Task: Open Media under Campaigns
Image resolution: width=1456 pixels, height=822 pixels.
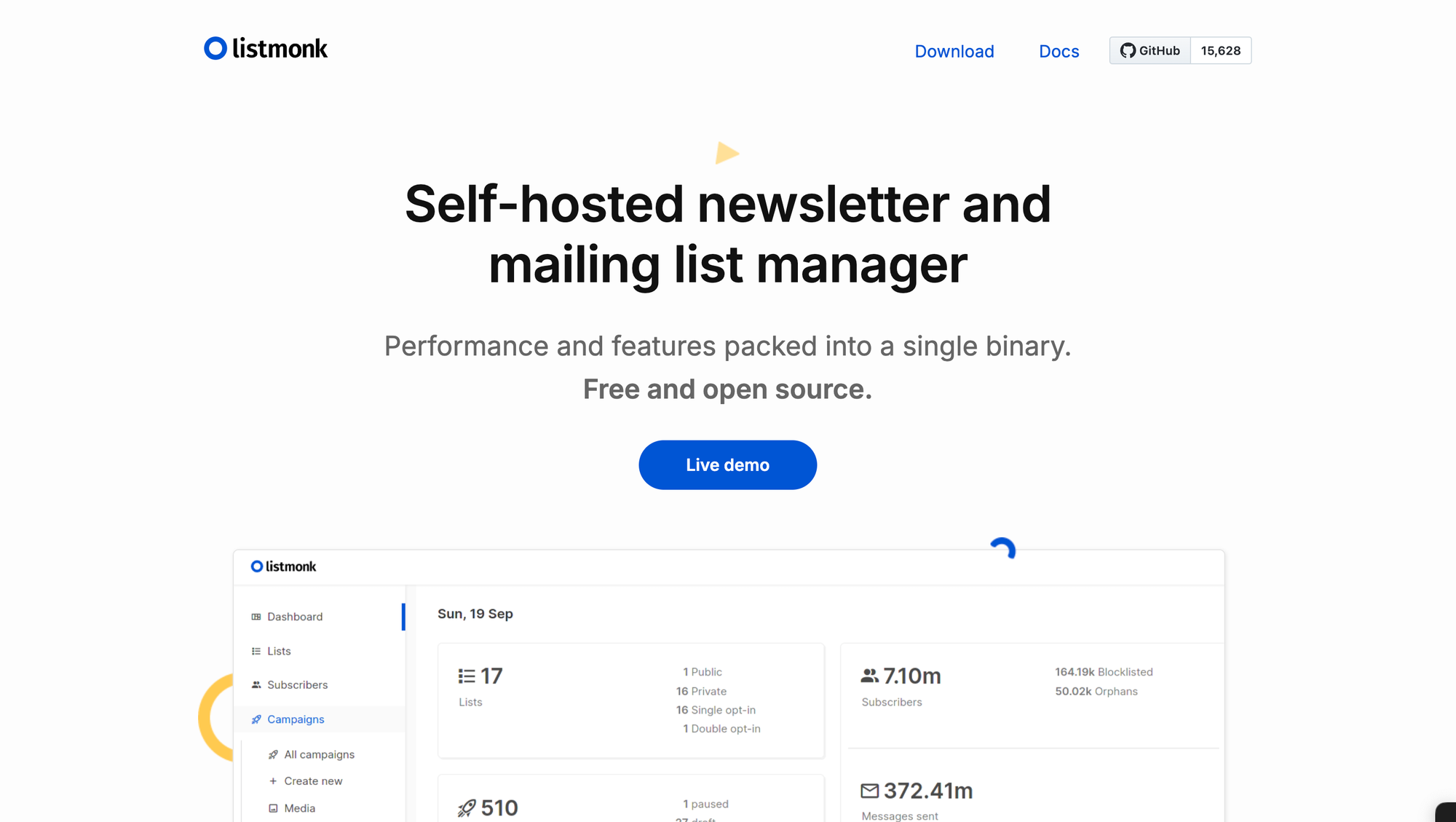Action: click(x=299, y=808)
